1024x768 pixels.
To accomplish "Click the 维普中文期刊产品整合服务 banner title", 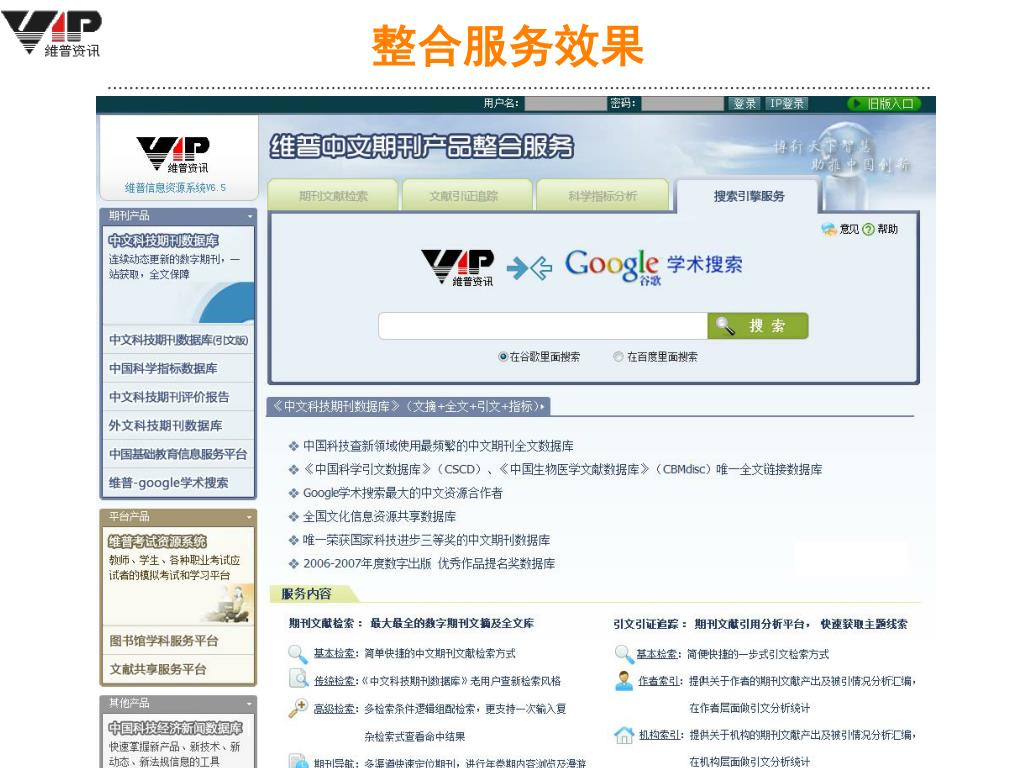I will (422, 147).
